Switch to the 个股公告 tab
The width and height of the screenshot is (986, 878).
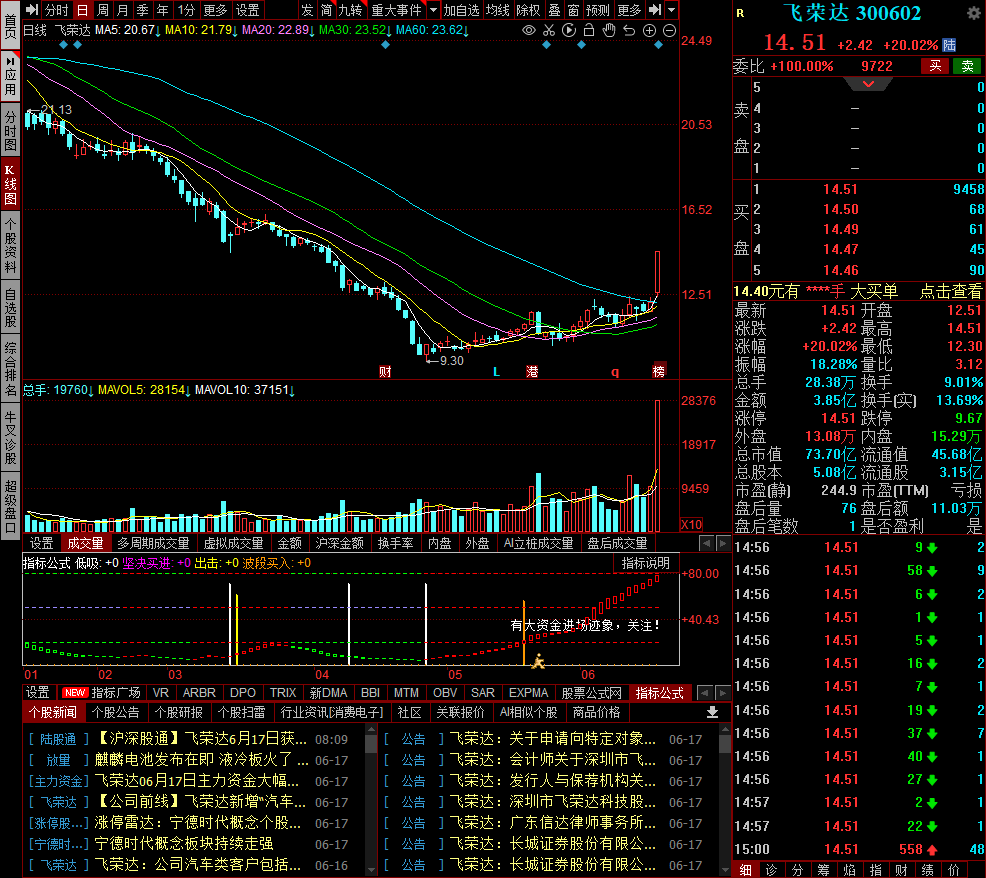pos(116,712)
